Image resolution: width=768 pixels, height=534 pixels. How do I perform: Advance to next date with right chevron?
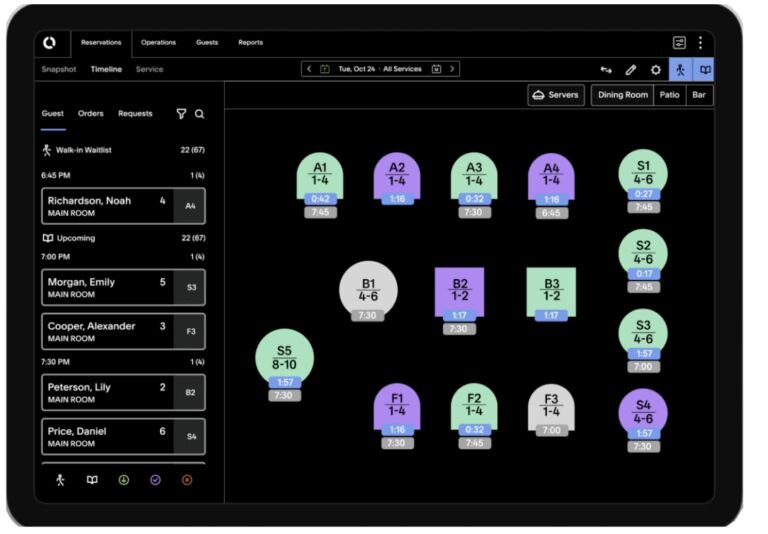click(x=452, y=69)
